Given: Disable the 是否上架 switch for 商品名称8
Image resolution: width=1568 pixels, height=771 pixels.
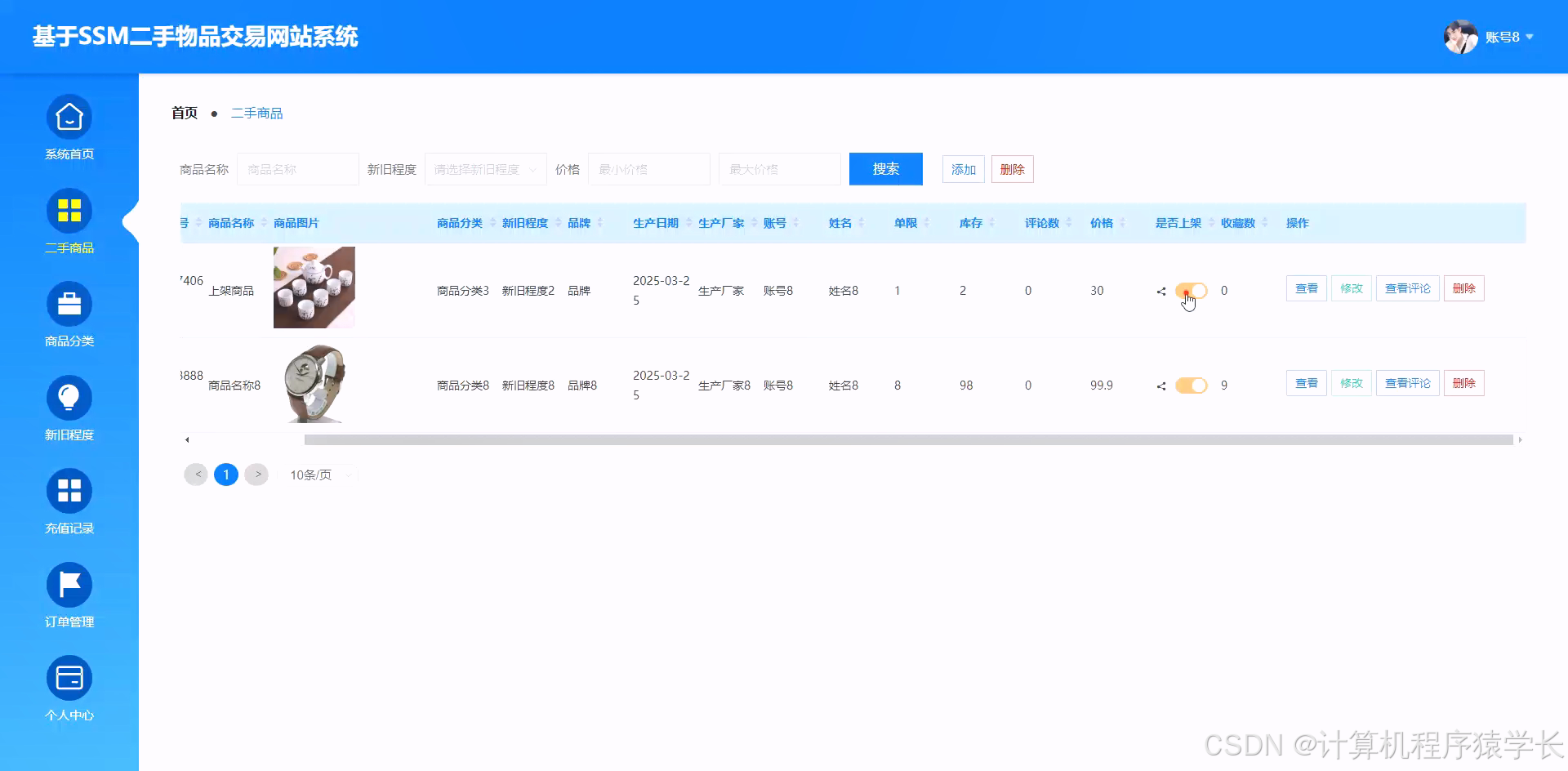Looking at the screenshot, I should 1192,385.
